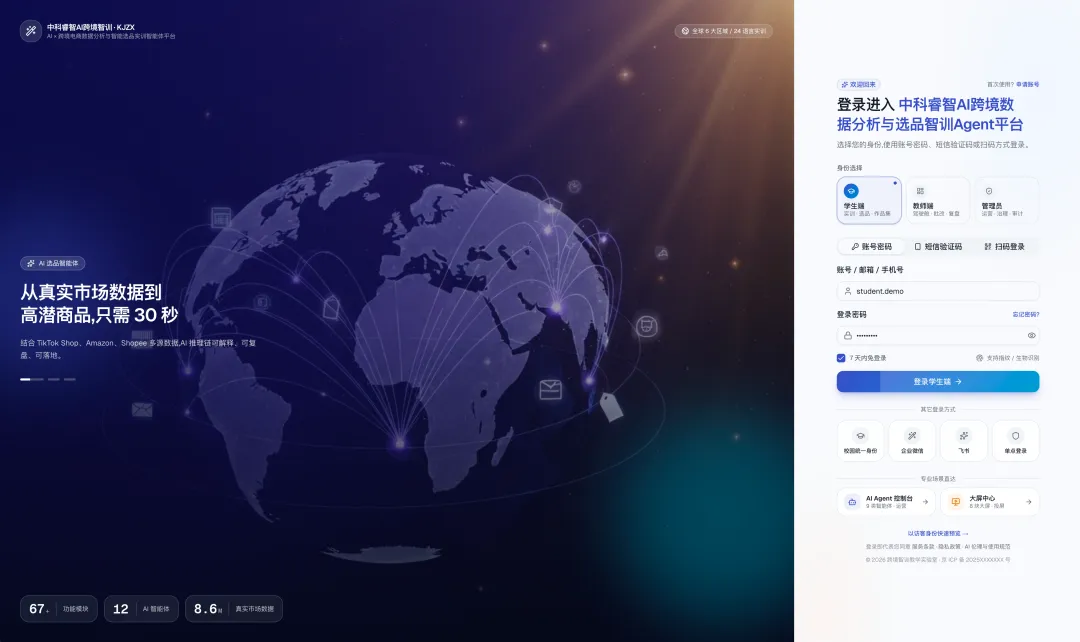Click the 专业场景直达 divider label
Screen dimensions: 1080x642
pyautogui.click(x=937, y=479)
